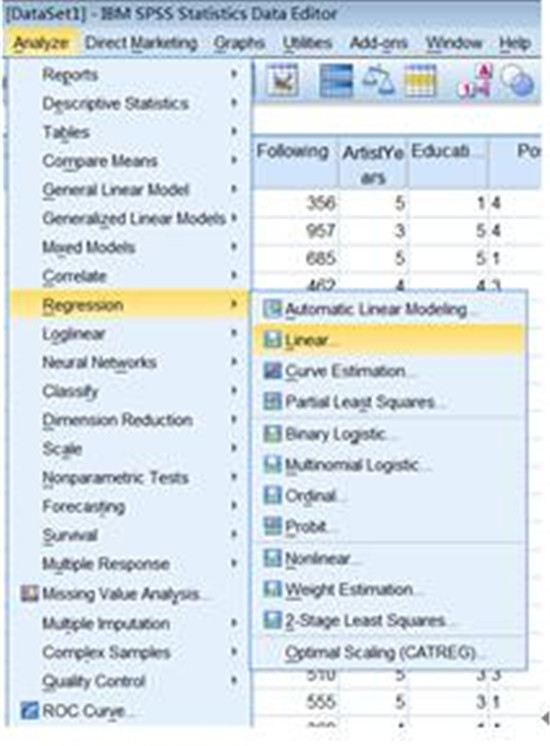Click the value labels toolbar icon
This screenshot has width=550, height=746.
pos(475,80)
